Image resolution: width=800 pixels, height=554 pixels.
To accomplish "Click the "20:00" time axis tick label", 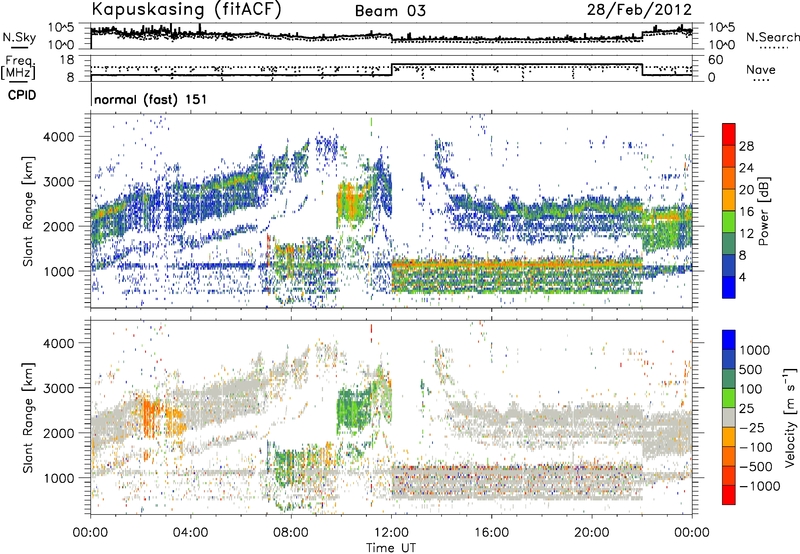I will click(x=592, y=532).
